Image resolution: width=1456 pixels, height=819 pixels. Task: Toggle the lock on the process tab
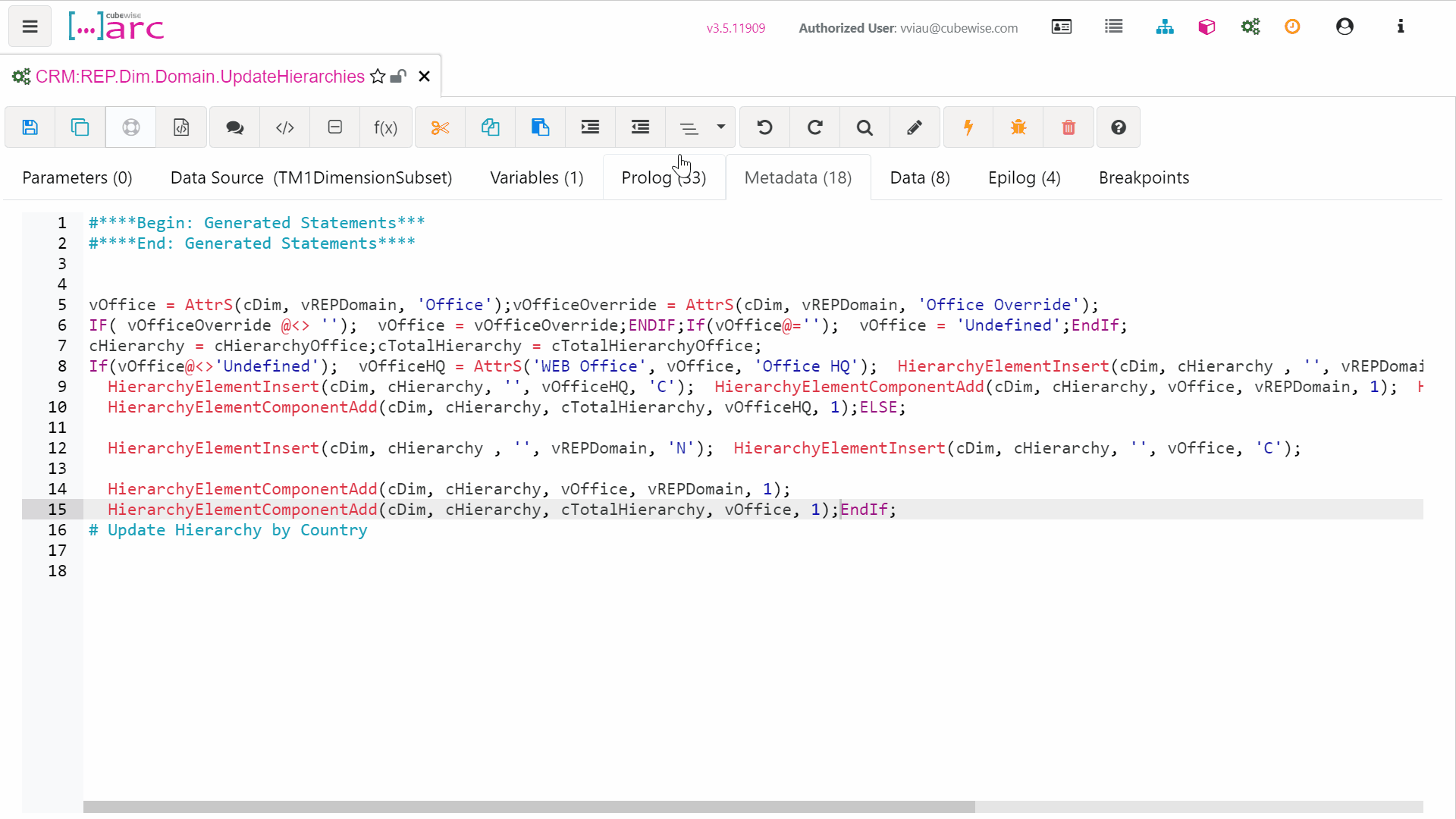point(398,77)
